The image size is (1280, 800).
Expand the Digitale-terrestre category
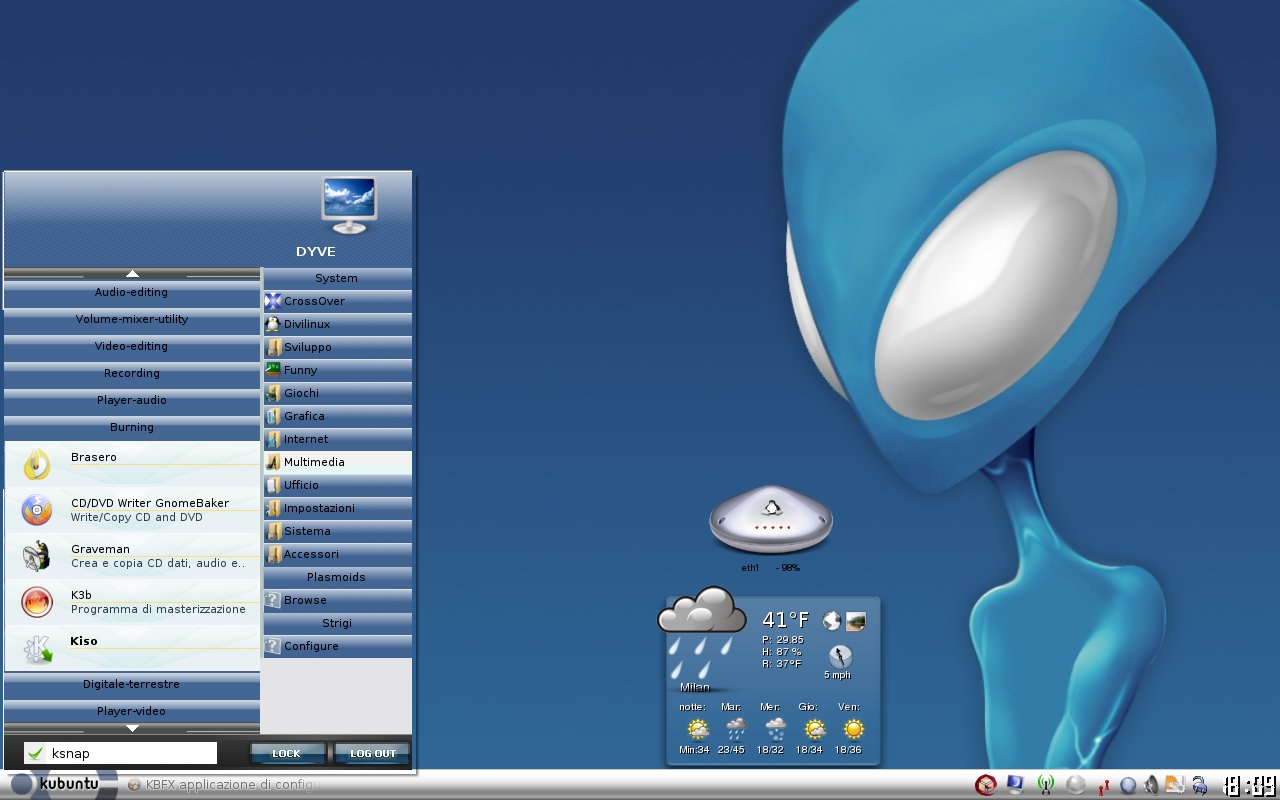coord(132,685)
